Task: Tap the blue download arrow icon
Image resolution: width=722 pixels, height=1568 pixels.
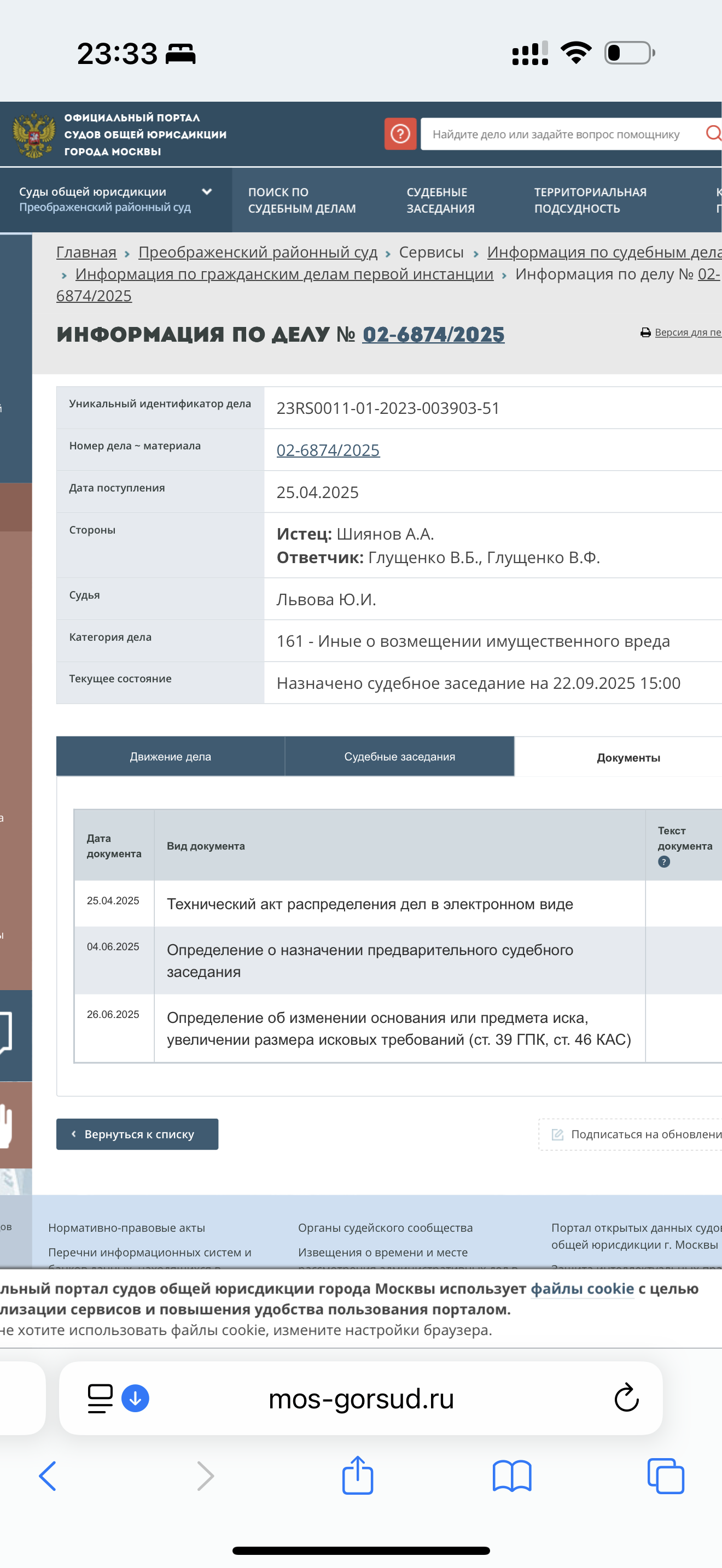Action: click(135, 1398)
